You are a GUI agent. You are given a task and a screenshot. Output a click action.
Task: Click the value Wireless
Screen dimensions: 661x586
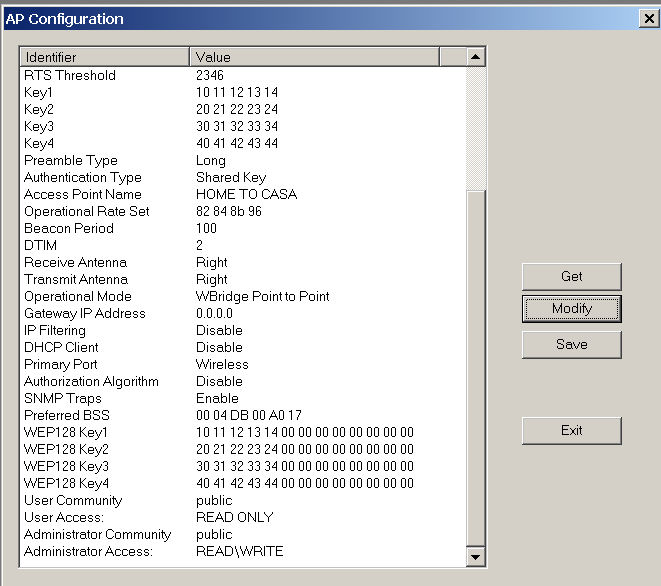222,364
